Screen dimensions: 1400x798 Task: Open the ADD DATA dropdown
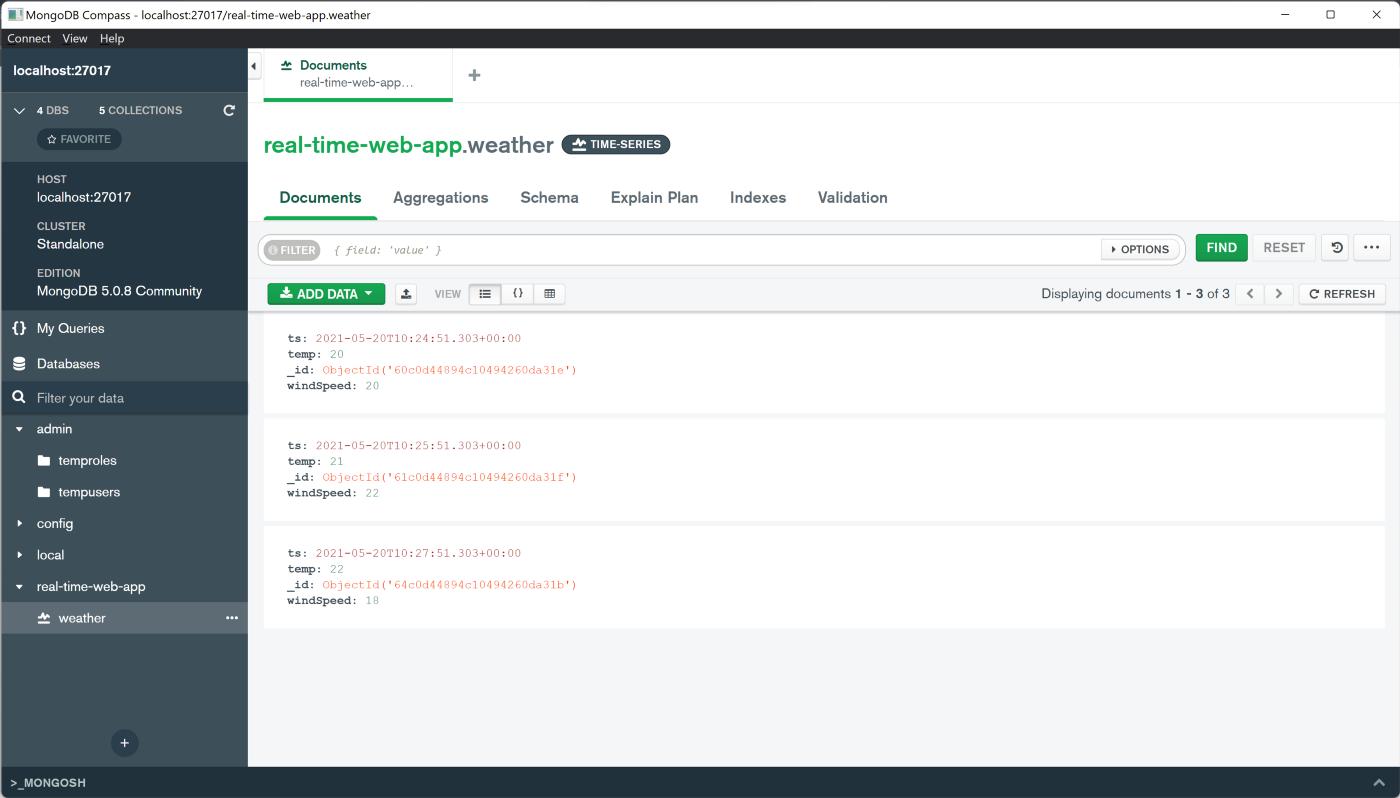click(x=326, y=293)
